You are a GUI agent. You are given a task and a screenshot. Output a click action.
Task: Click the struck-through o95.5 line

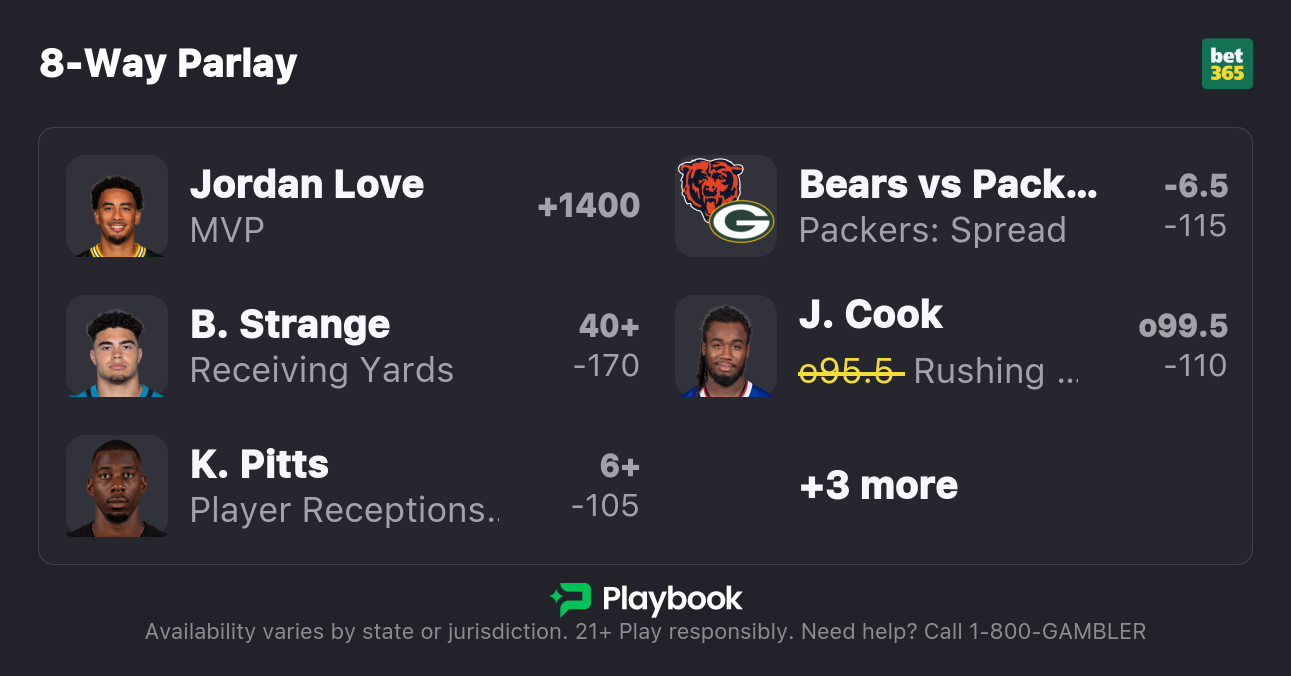pyautogui.click(x=851, y=371)
